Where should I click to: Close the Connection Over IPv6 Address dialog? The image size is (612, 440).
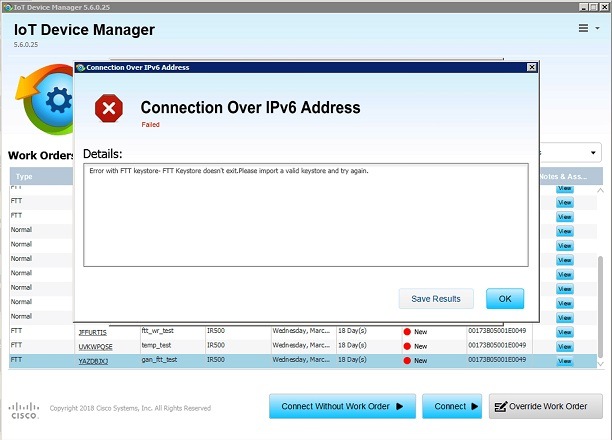tap(532, 67)
